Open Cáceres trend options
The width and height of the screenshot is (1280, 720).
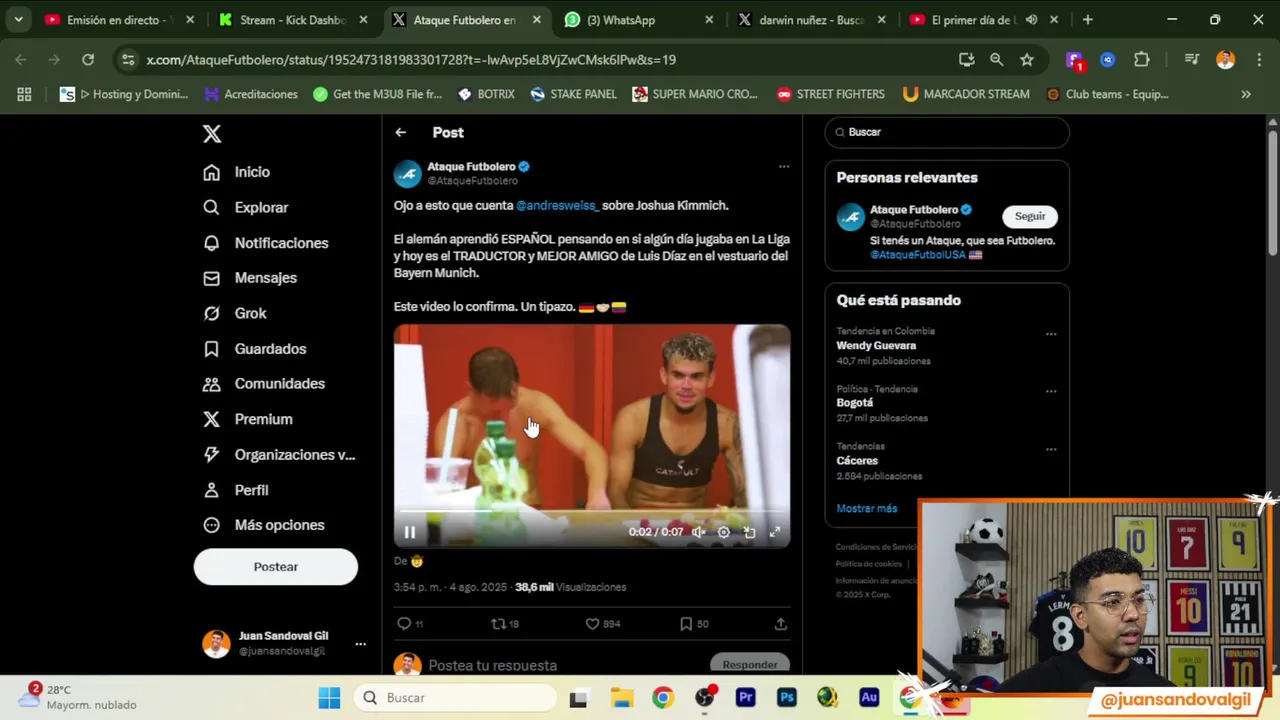coord(1051,449)
